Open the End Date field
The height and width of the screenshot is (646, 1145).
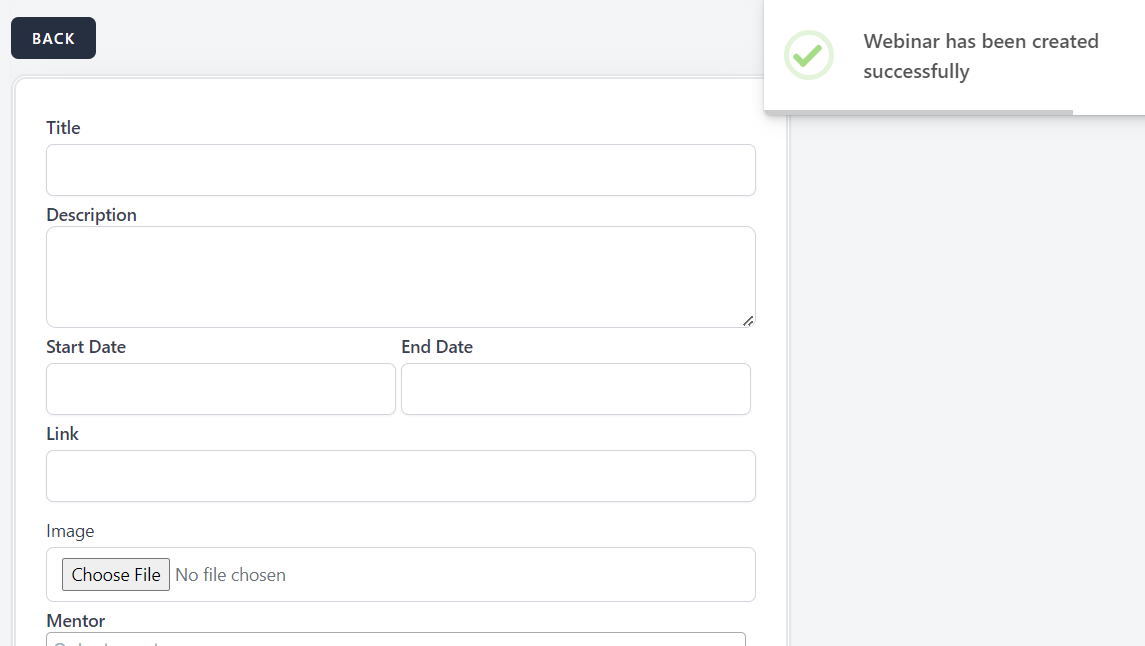click(x=575, y=389)
